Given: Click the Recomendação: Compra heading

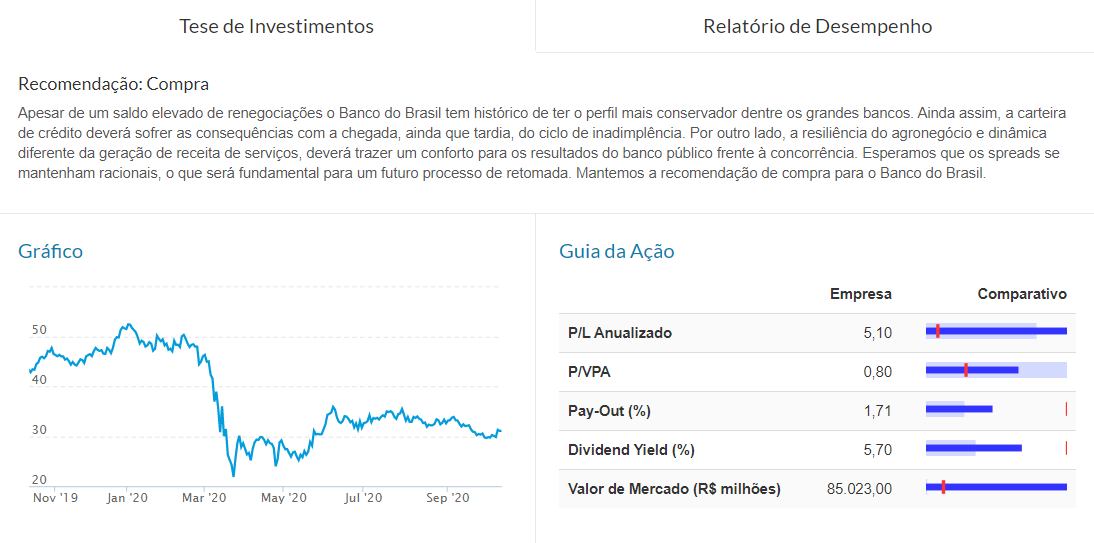Looking at the screenshot, I should coord(114,84).
